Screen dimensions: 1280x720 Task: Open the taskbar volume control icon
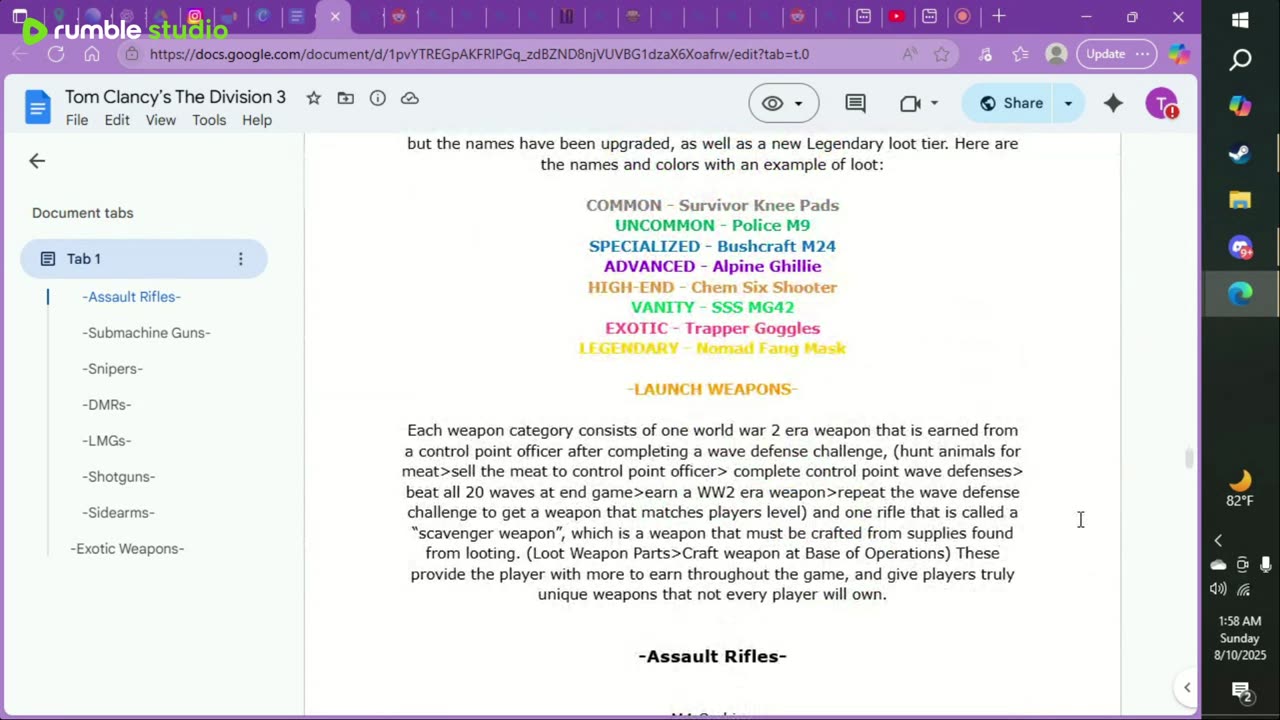click(x=1218, y=589)
